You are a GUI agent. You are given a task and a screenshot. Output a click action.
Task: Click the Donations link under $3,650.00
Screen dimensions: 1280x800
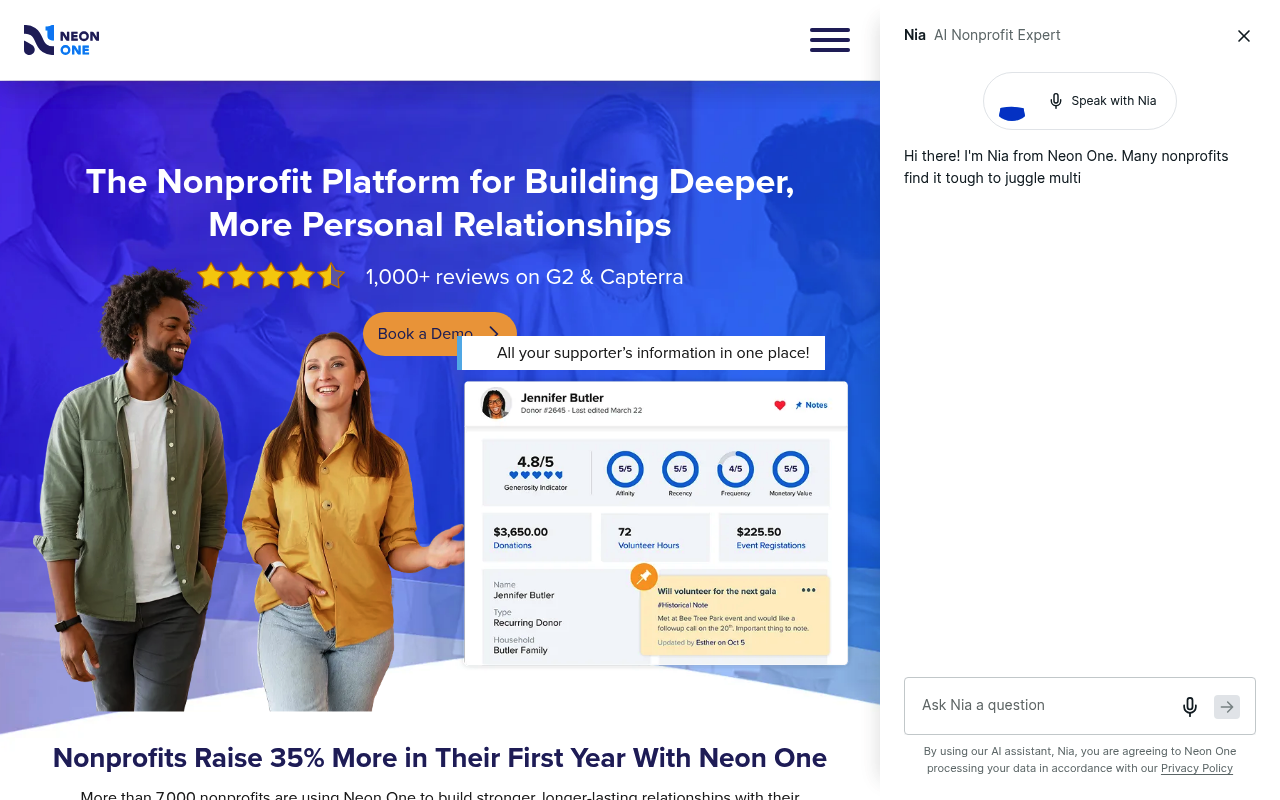tap(513, 546)
